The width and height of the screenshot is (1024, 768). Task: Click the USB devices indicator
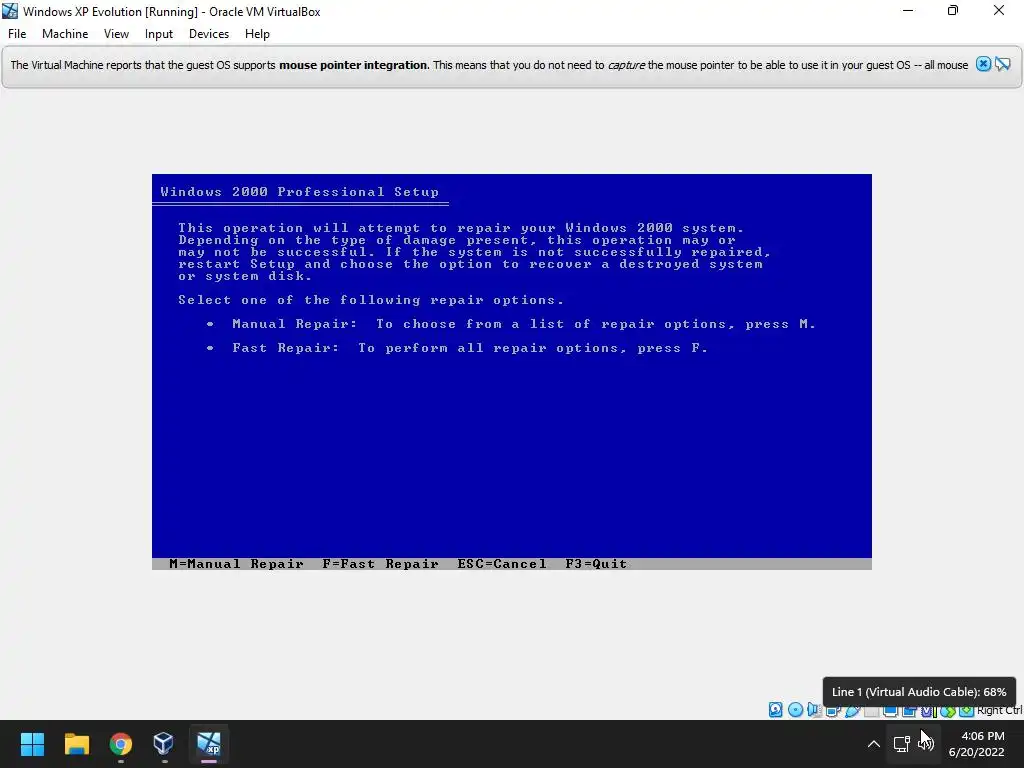[x=852, y=711]
